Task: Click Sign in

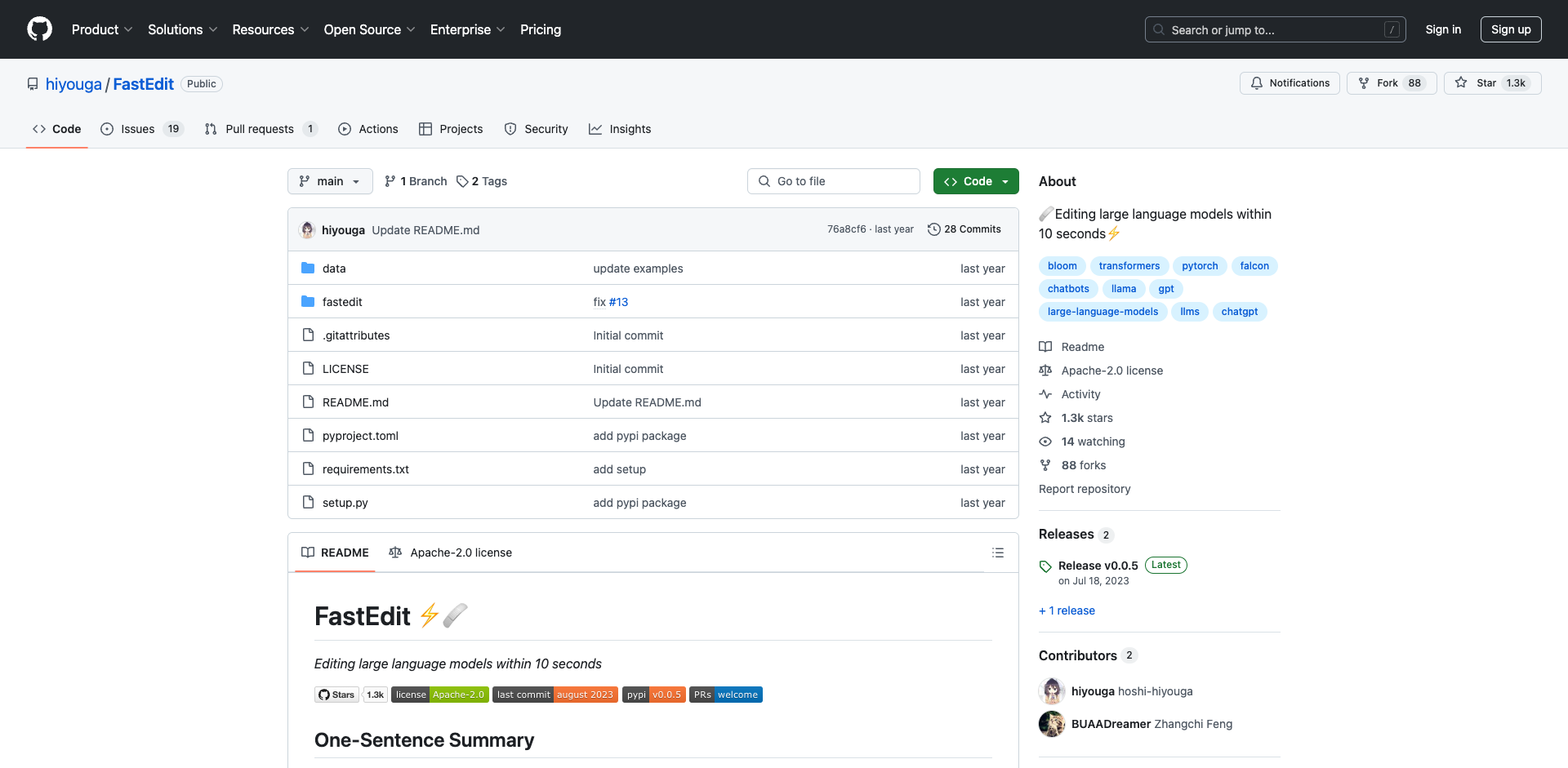Action: 1443,29
